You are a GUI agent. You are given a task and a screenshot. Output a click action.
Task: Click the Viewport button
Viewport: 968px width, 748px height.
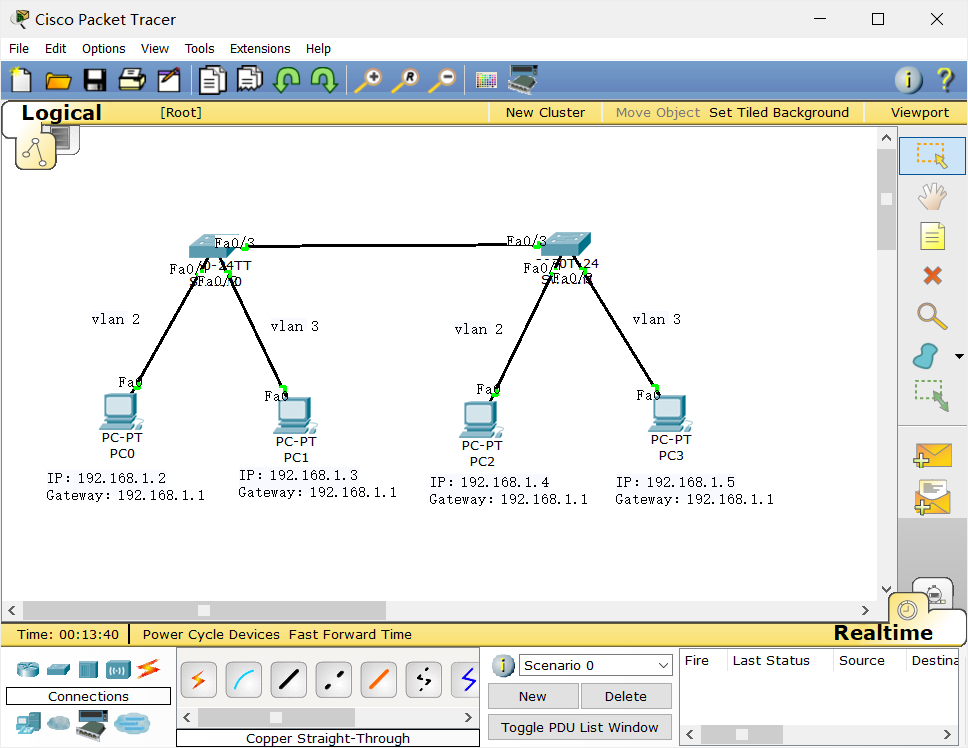coord(919,112)
